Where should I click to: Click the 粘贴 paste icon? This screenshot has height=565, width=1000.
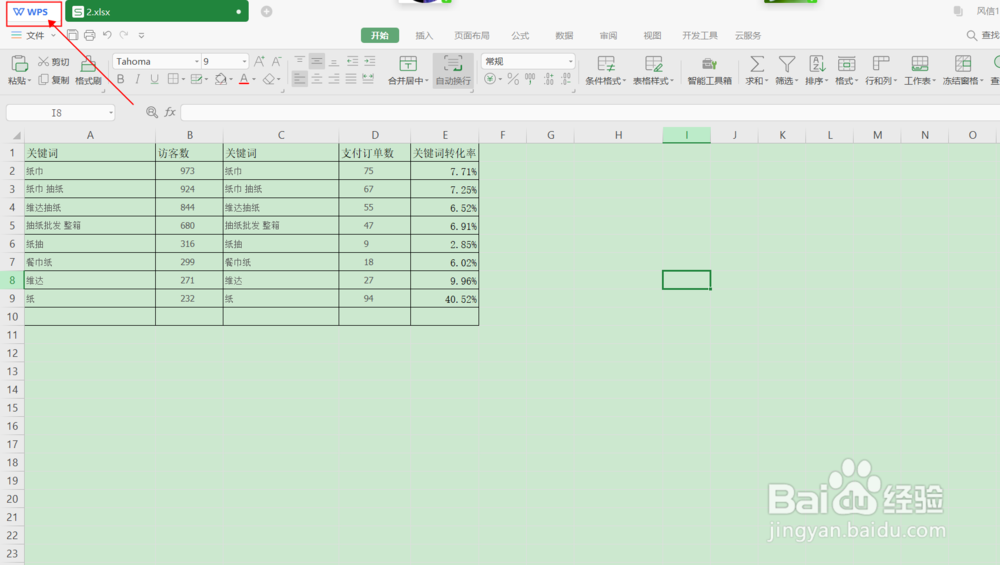coord(19,64)
